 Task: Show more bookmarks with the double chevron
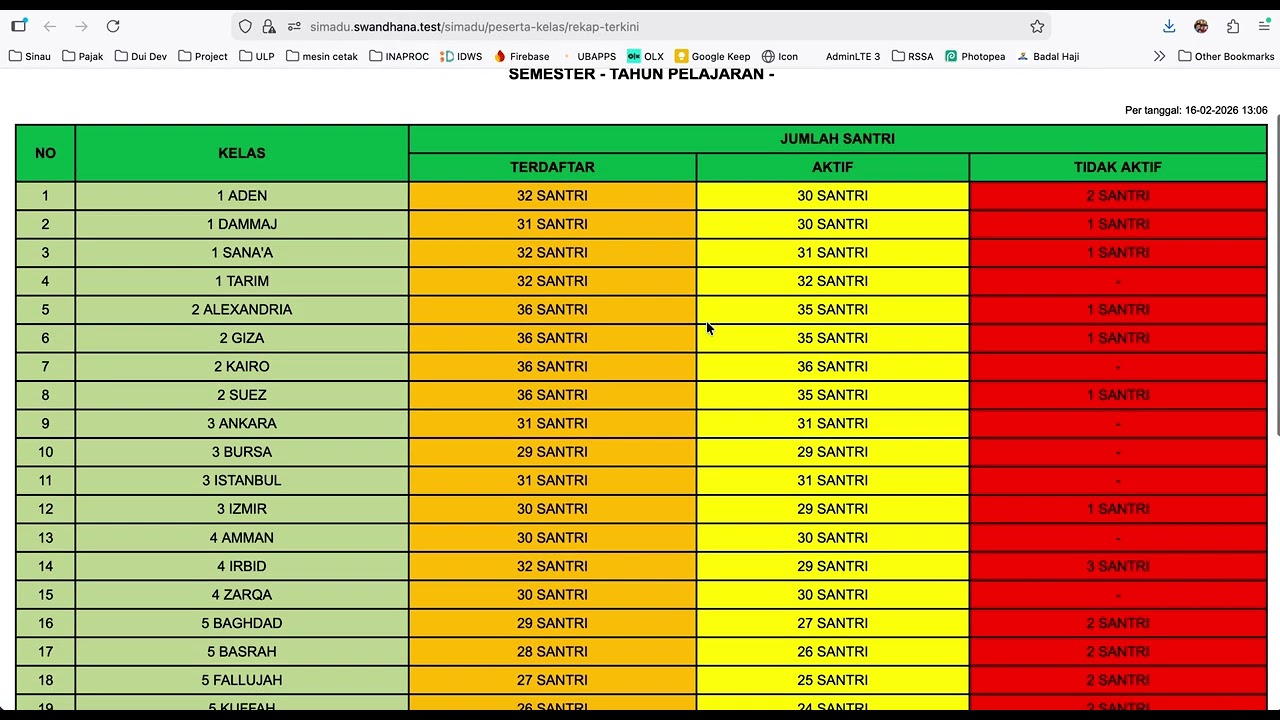click(x=1159, y=56)
